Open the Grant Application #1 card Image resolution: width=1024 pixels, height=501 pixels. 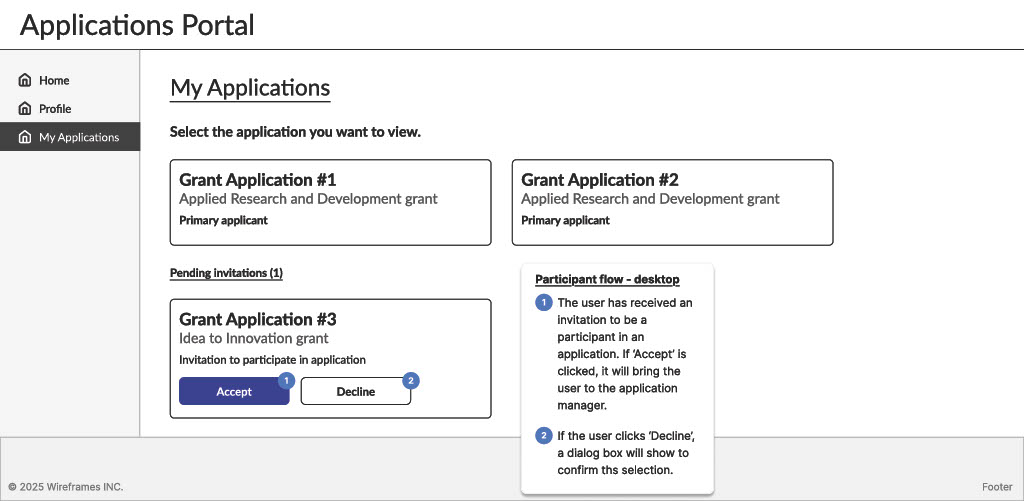(330, 202)
